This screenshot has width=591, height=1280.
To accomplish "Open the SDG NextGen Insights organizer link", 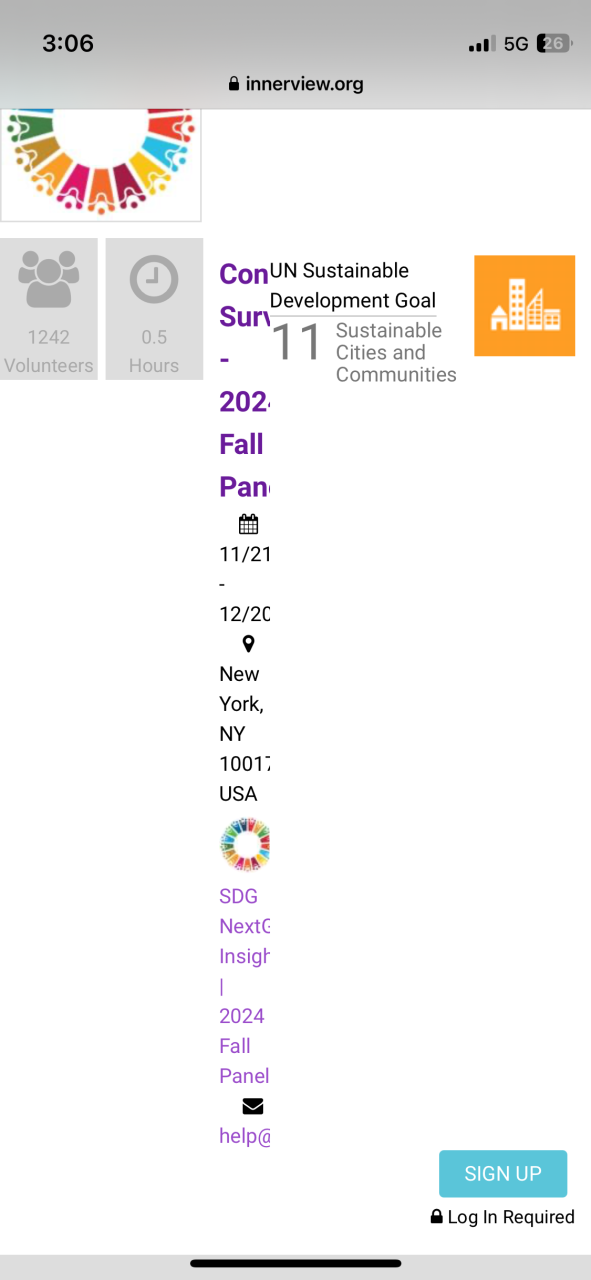I will (244, 986).
